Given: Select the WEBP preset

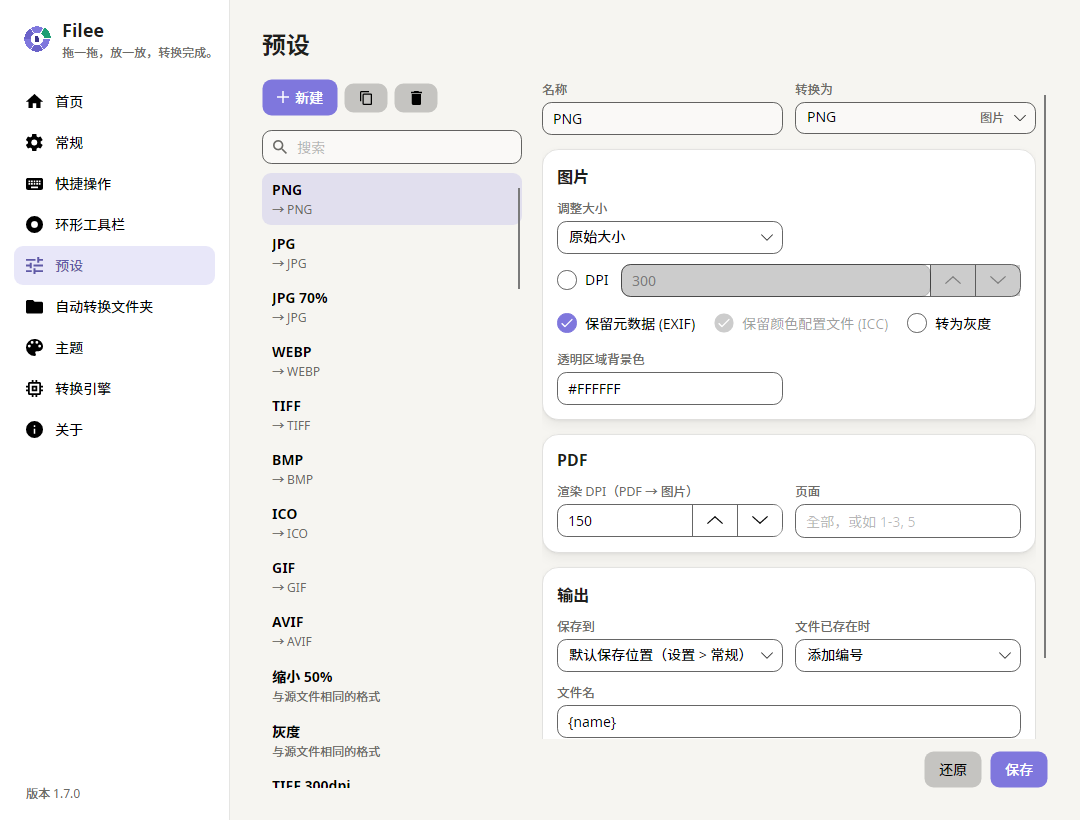Looking at the screenshot, I should [391, 361].
